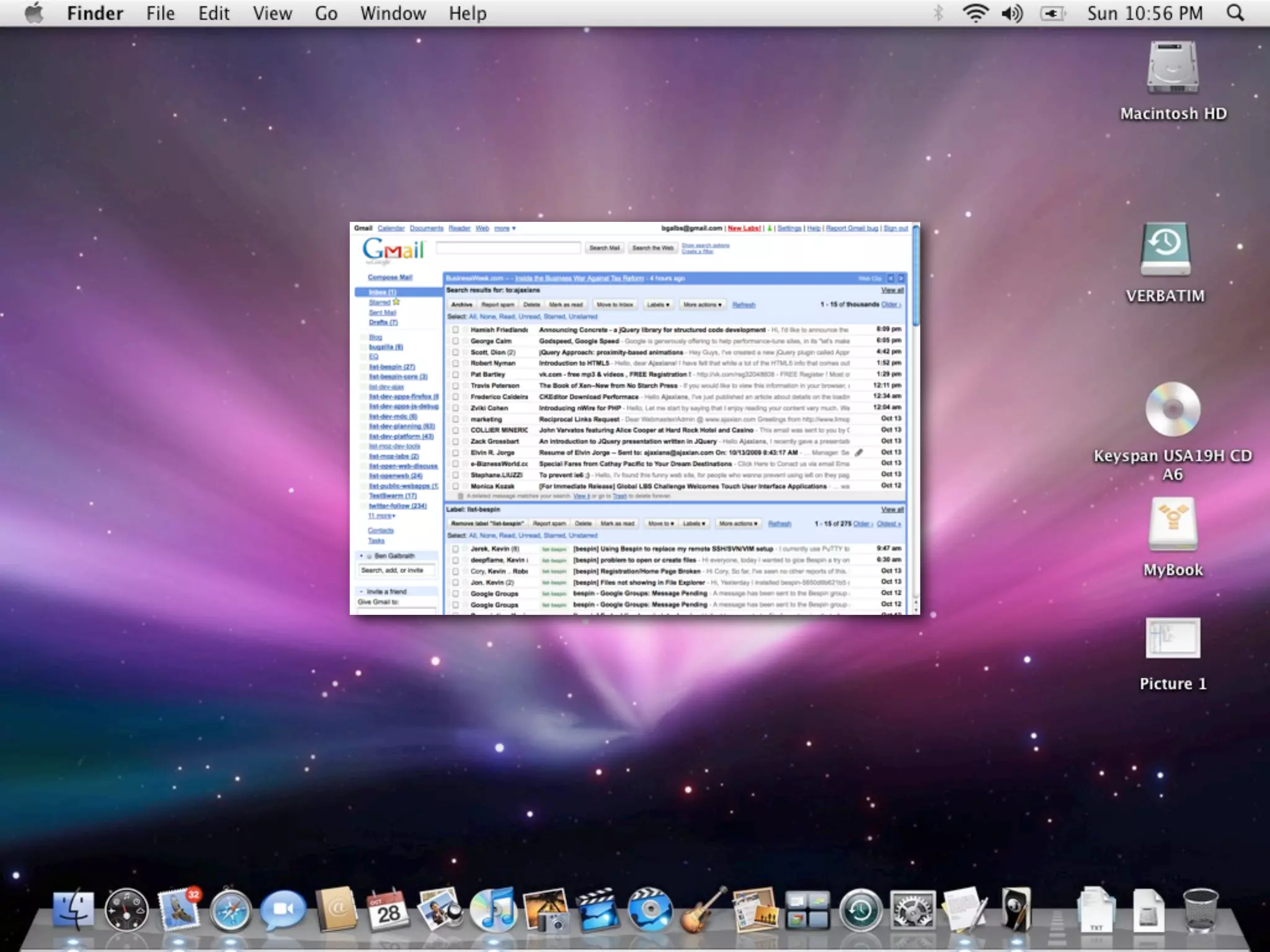Tick the checkbox beside Robert Nyman message
Screen dimensions: 1270x952
coord(456,363)
